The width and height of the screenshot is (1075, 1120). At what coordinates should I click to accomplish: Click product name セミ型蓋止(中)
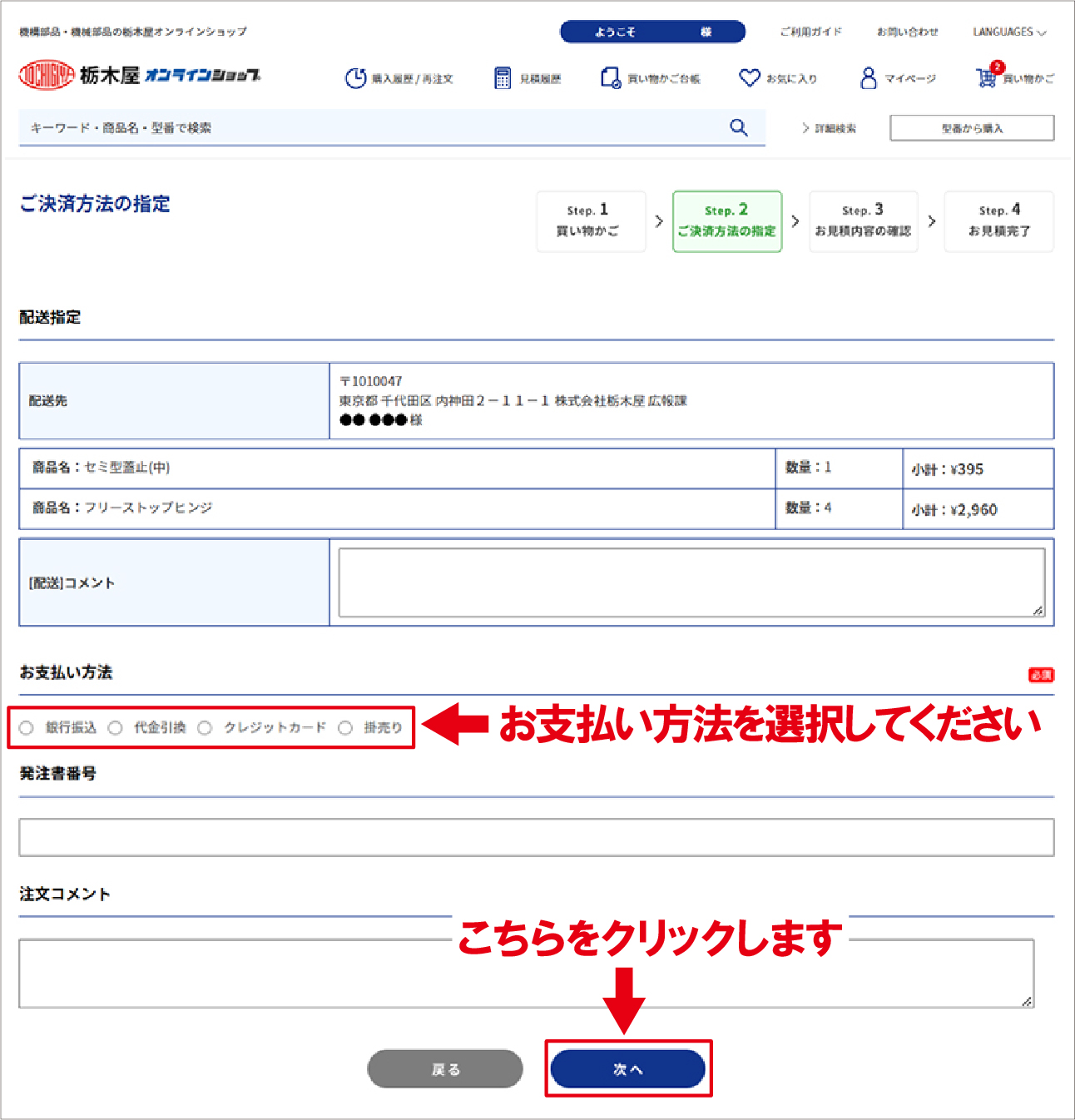click(x=127, y=468)
